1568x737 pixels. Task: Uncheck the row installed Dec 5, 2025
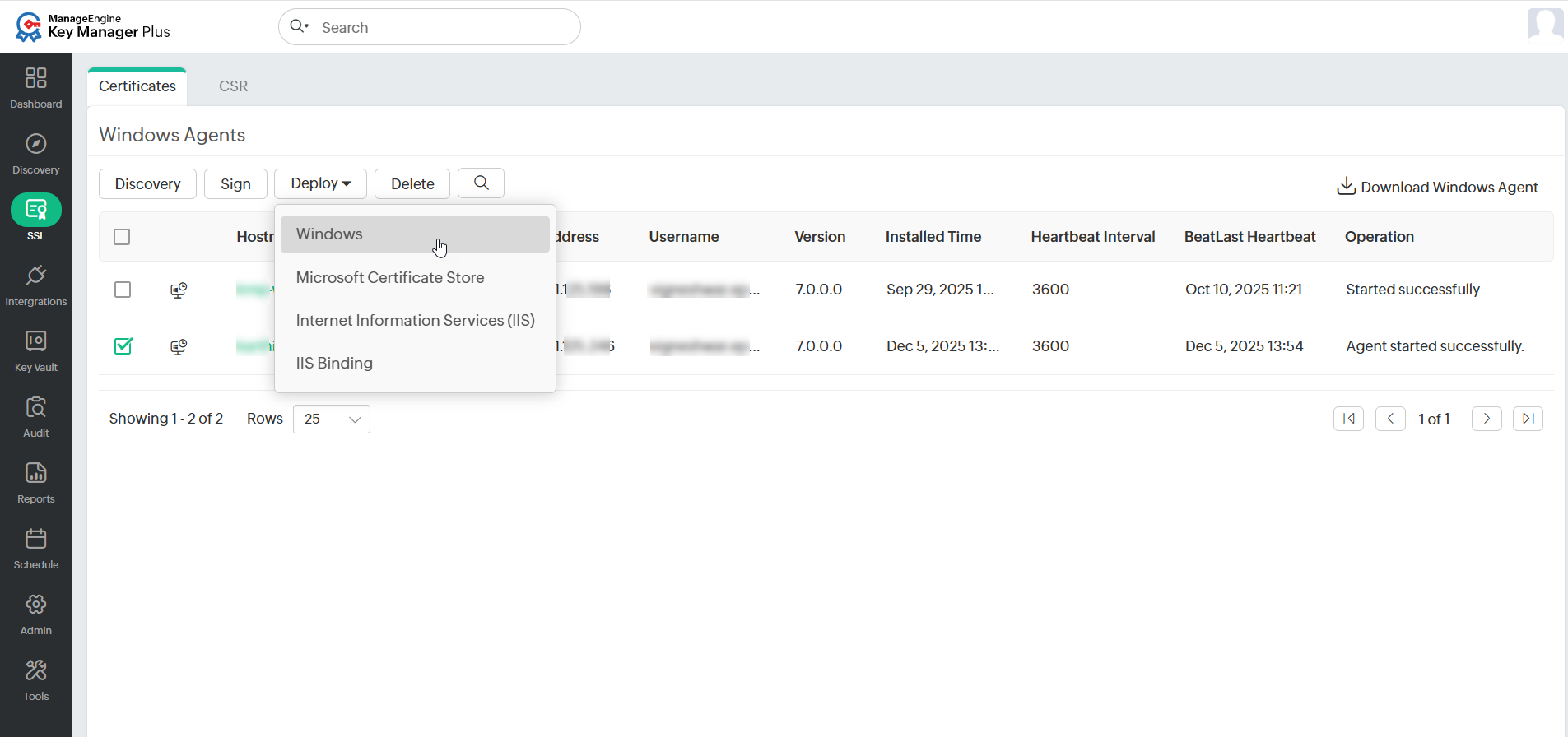point(123,346)
